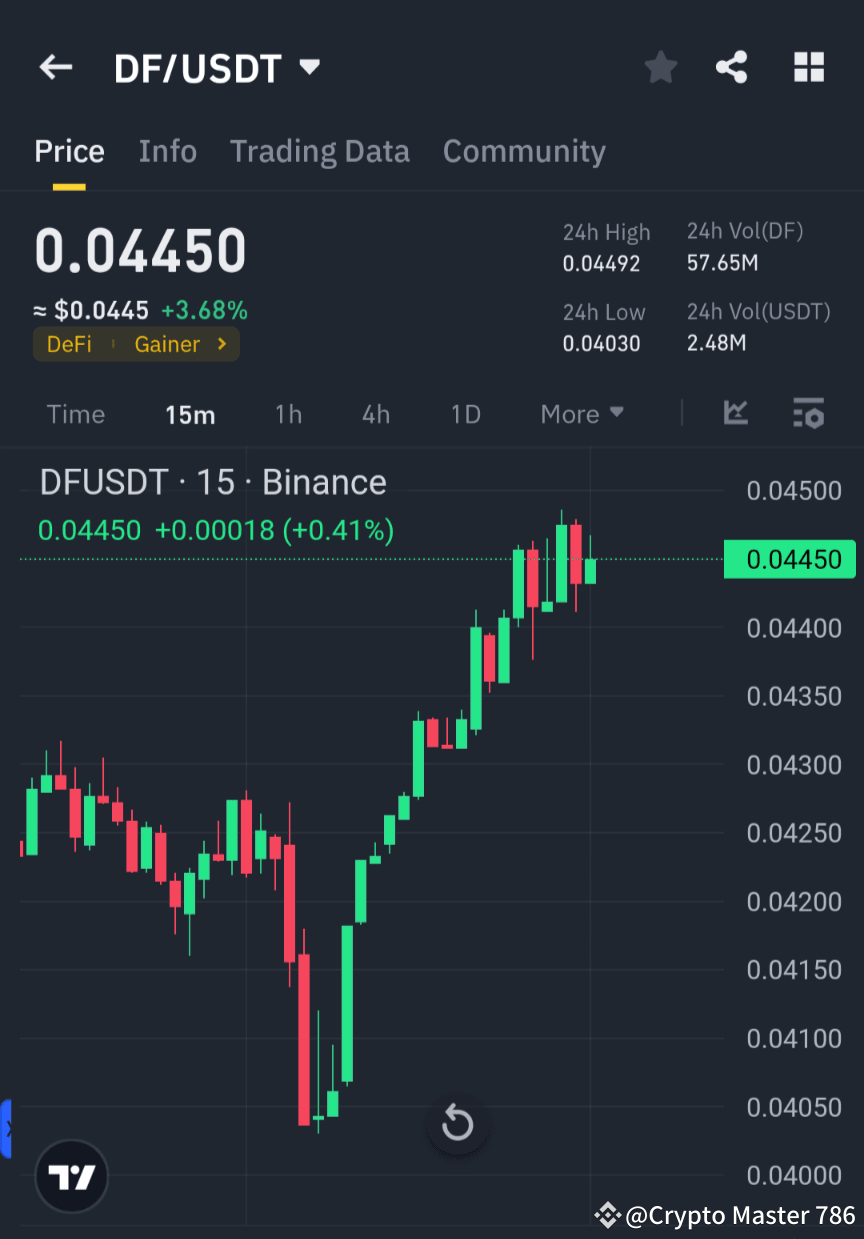The width and height of the screenshot is (864, 1239).
Task: Open the chart indicator settings icon
Action: tap(808, 413)
